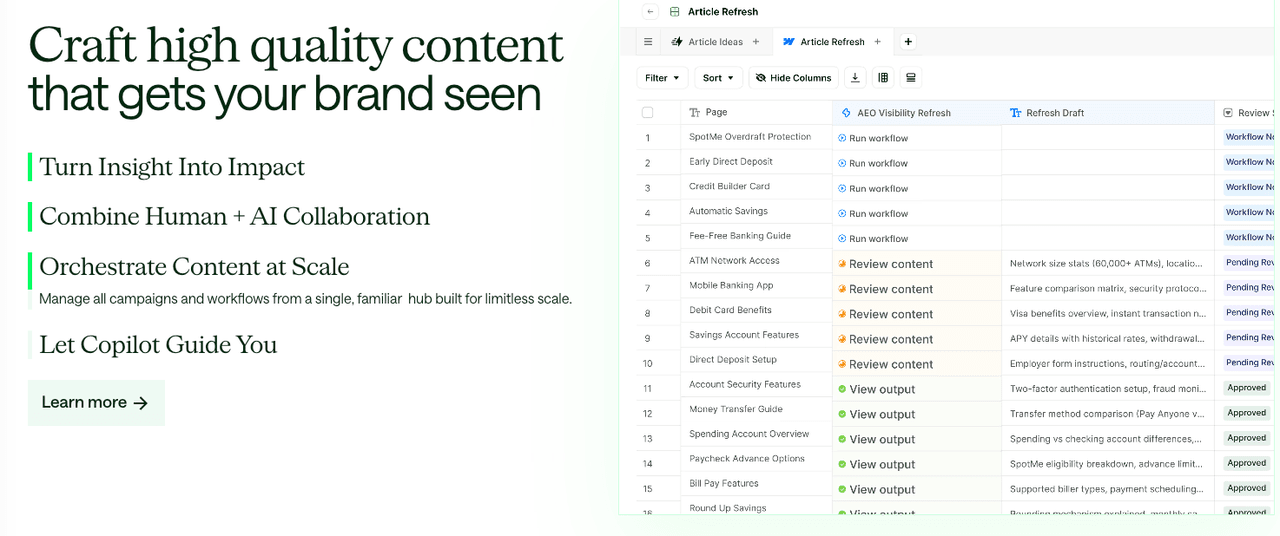Click the Review column header dropdown icon
This screenshot has height=536, width=1280.
coord(1228,113)
